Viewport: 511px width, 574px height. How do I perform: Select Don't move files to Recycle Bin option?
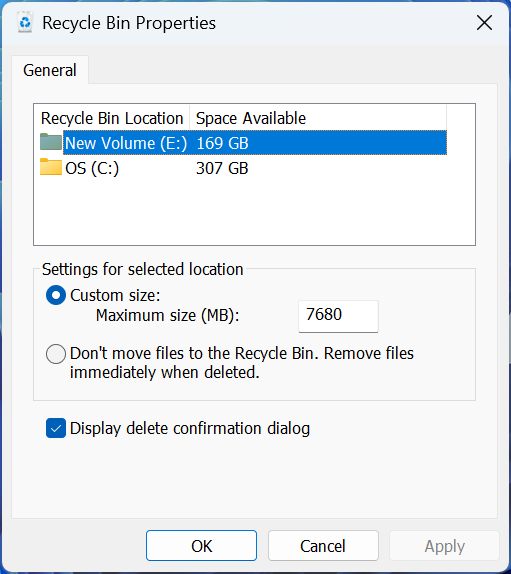point(56,354)
